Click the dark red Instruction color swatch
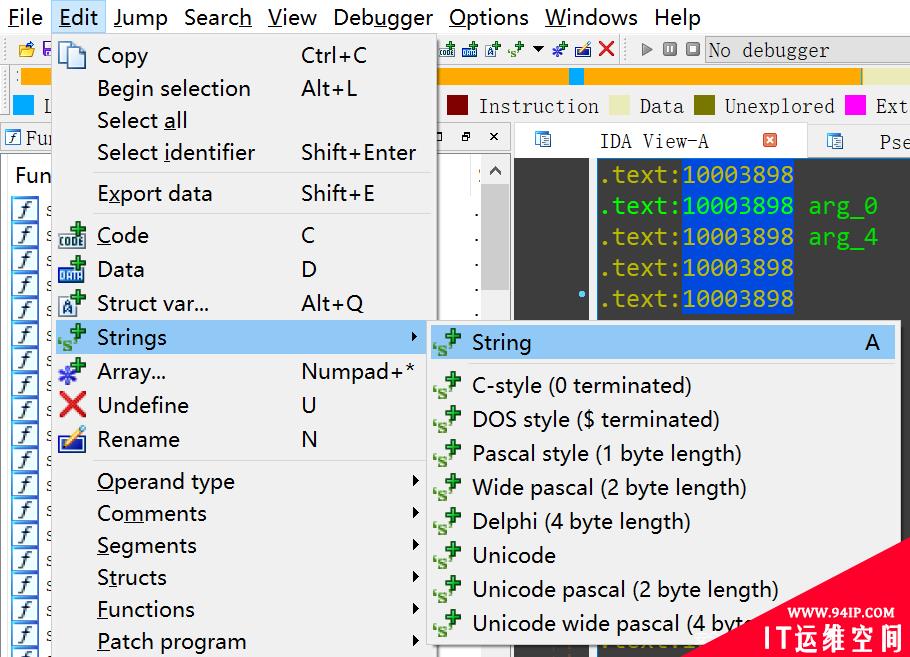The image size is (910, 657). pyautogui.click(x=458, y=106)
